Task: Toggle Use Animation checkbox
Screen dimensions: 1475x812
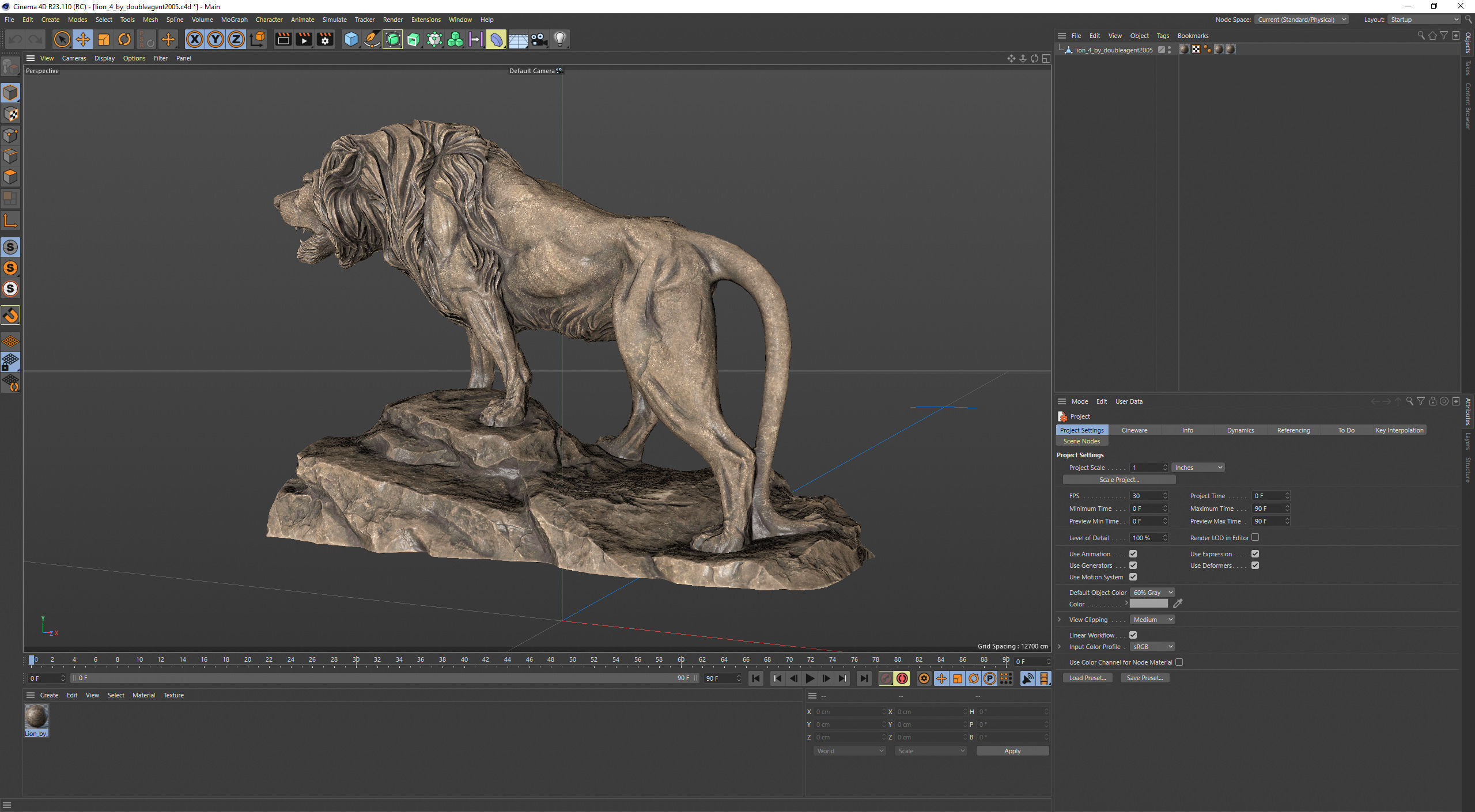Action: click(x=1133, y=554)
